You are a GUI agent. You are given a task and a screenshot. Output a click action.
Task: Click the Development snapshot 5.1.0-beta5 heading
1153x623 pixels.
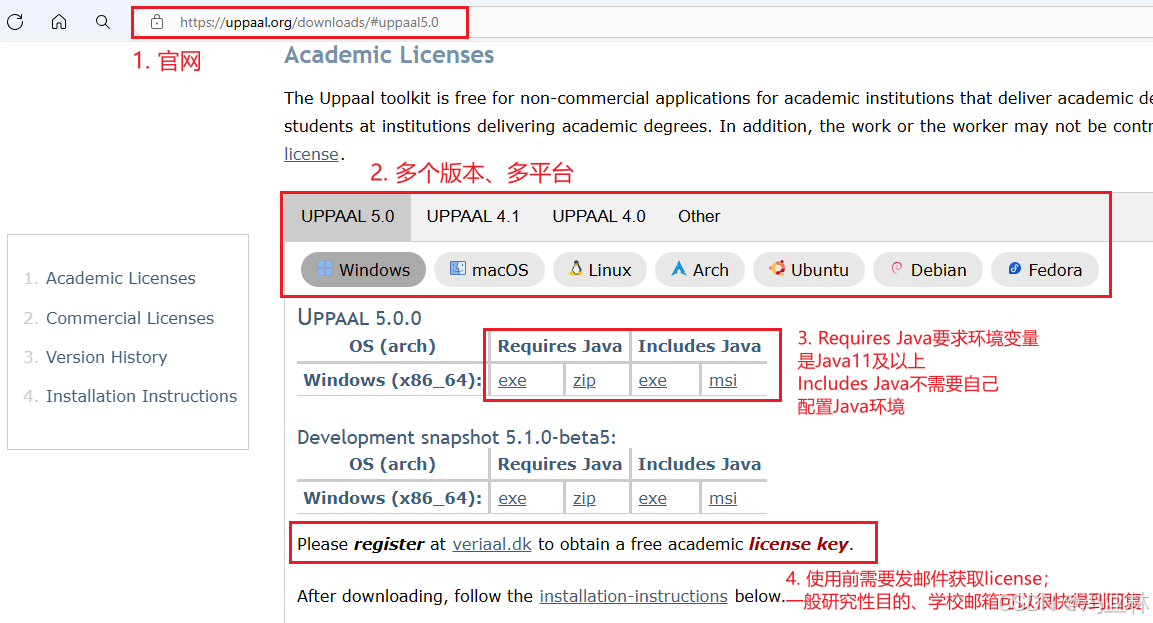point(457,438)
